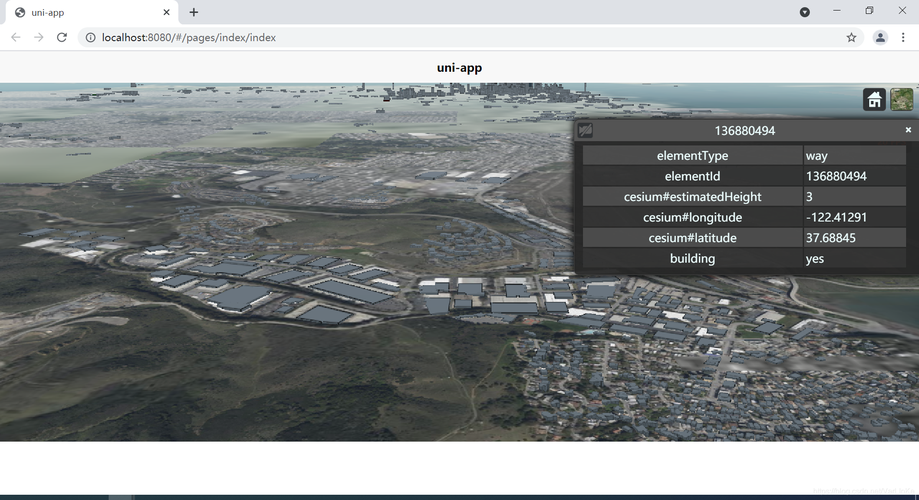The image size is (919, 500).
Task: Go back to the previous page
Action: point(16,38)
